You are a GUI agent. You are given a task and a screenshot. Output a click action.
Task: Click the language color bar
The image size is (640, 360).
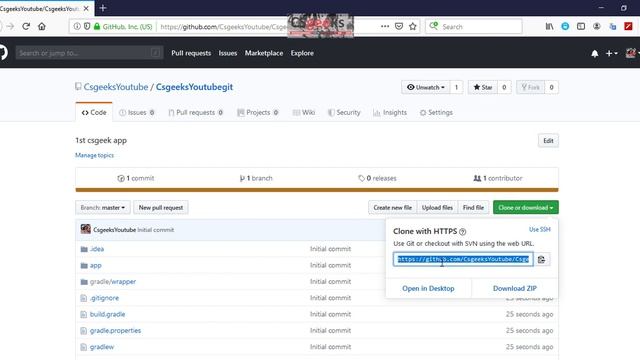click(x=317, y=190)
